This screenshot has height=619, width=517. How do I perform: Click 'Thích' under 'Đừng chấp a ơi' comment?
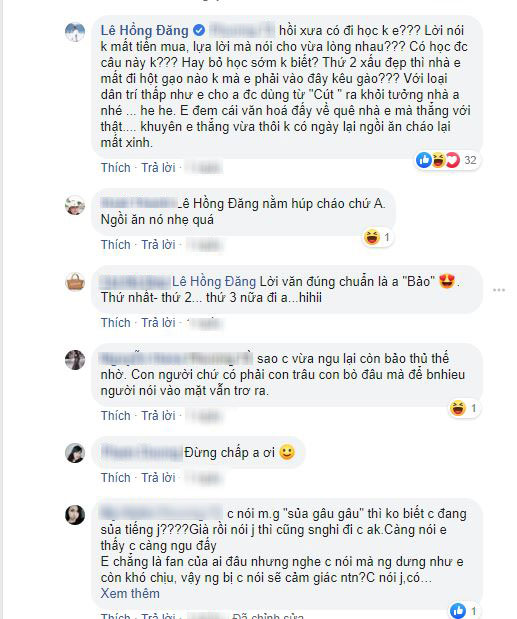[x=115, y=477]
